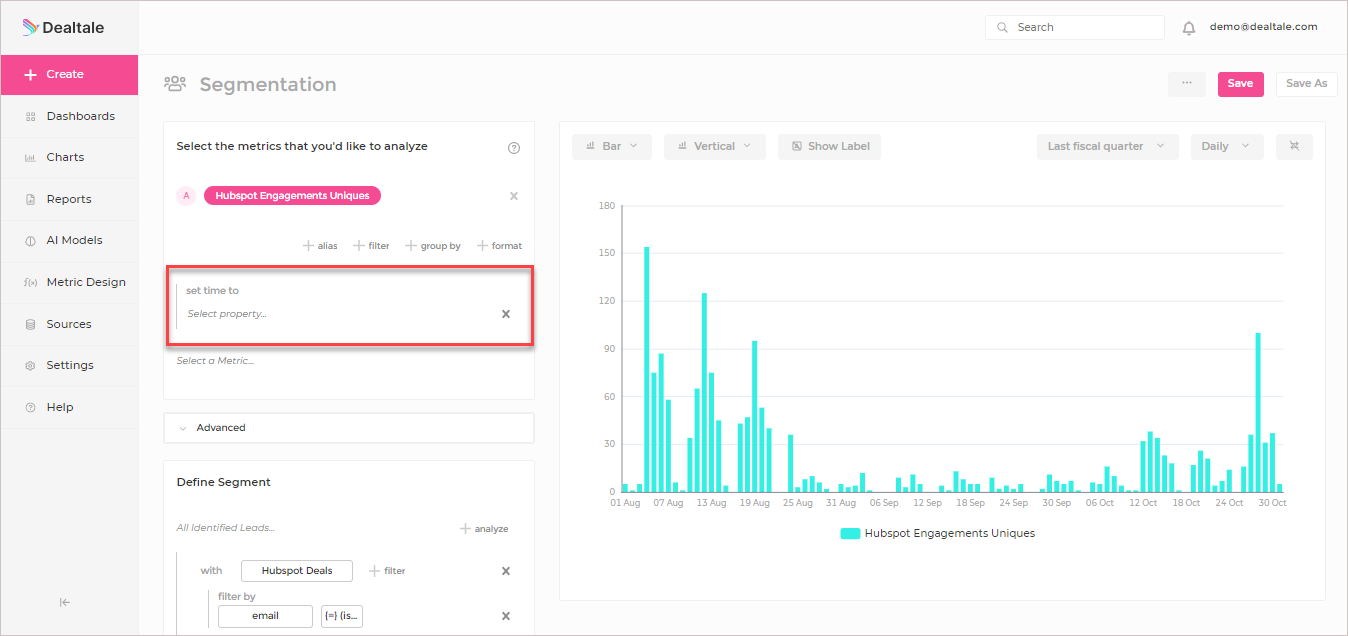This screenshot has width=1348, height=636.
Task: Open the Daily granularity dropdown
Action: [x=1227, y=146]
